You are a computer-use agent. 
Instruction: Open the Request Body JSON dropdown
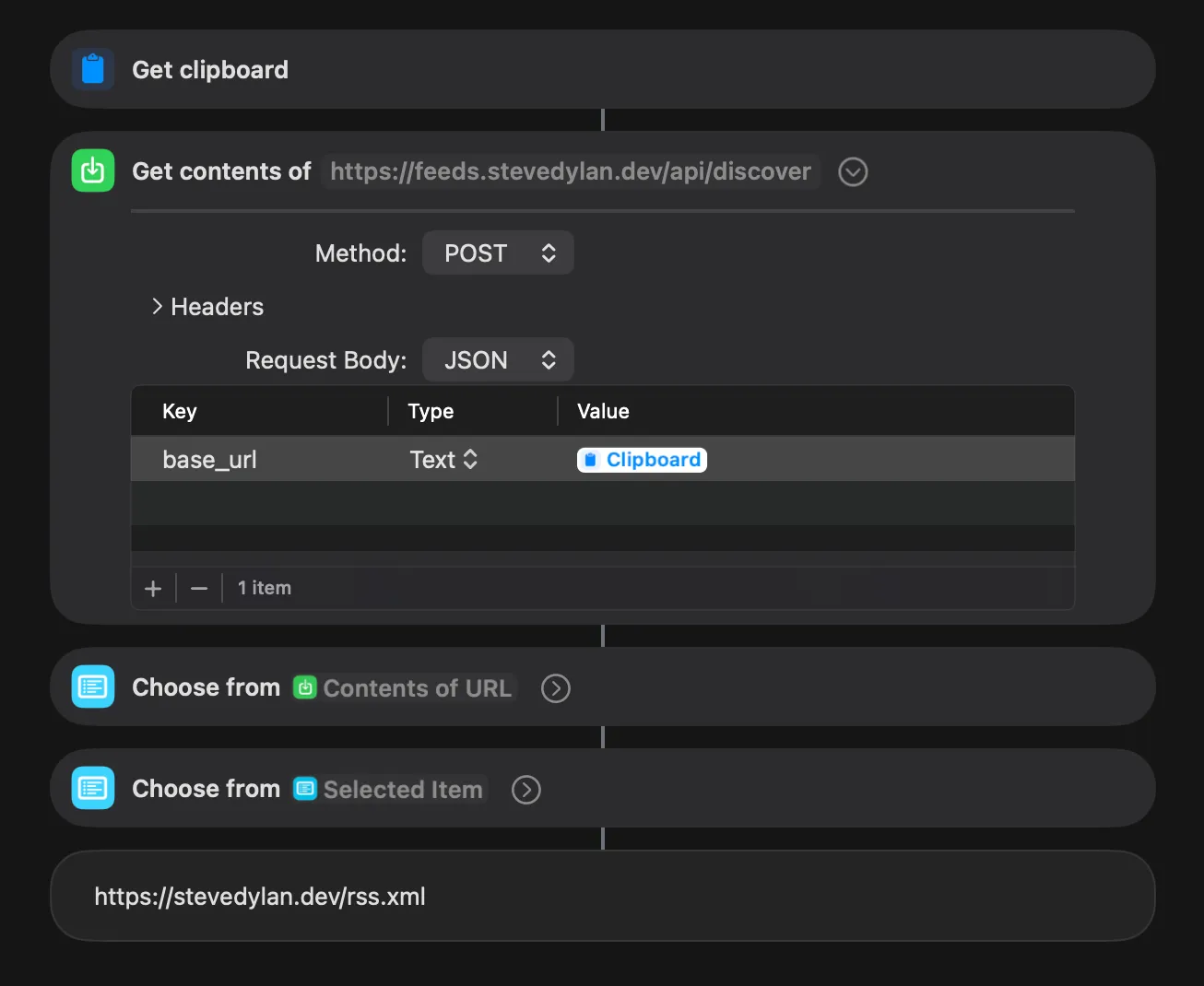[x=498, y=360]
